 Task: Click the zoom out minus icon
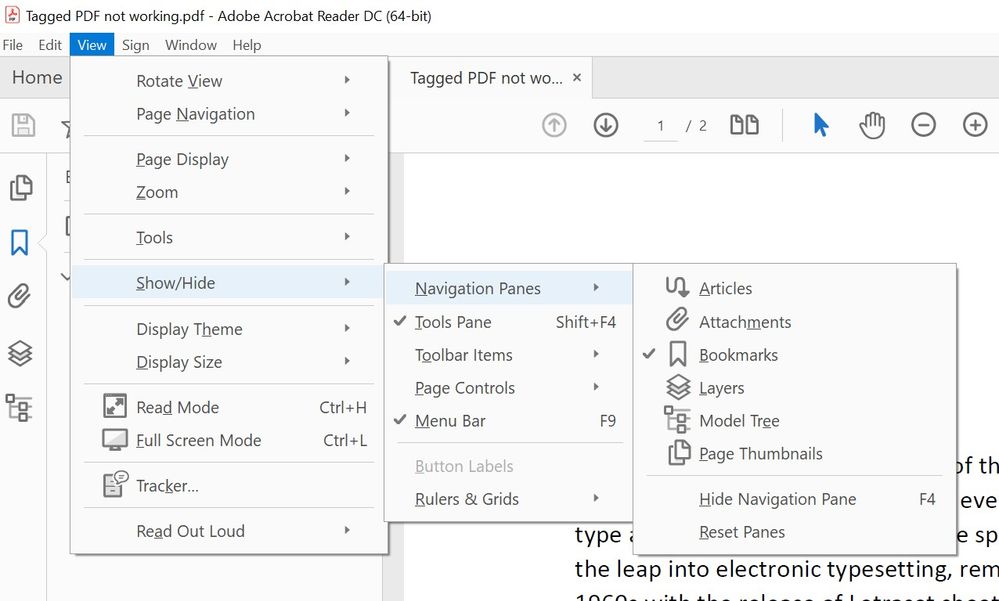click(x=923, y=125)
